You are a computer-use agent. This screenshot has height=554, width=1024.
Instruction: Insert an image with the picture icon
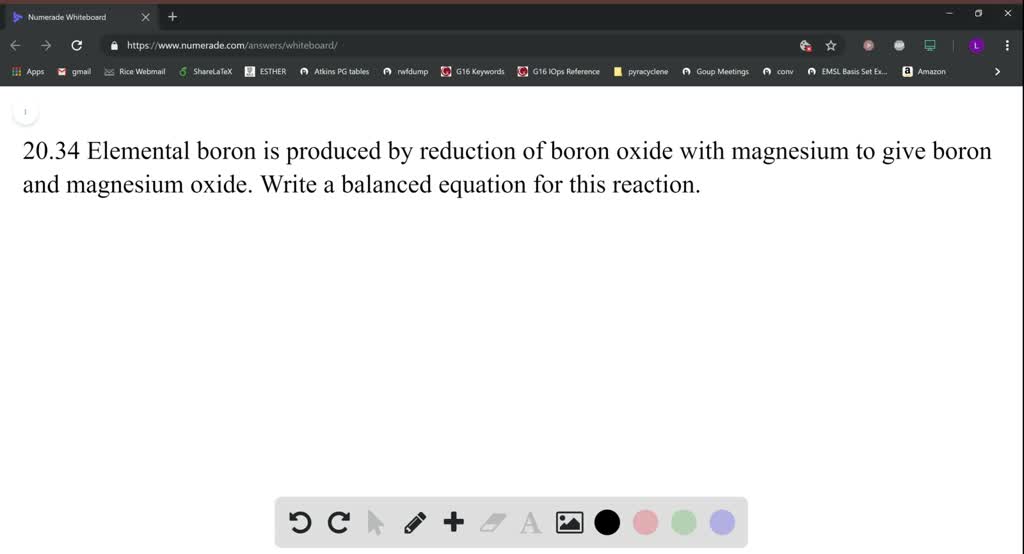click(x=569, y=522)
